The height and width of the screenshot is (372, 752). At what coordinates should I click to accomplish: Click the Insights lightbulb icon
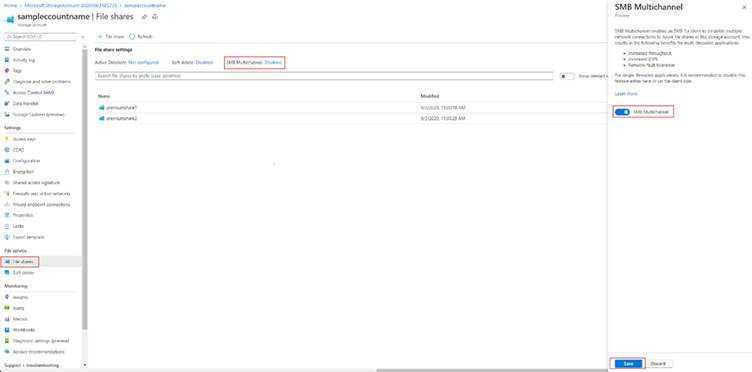coord(7,297)
